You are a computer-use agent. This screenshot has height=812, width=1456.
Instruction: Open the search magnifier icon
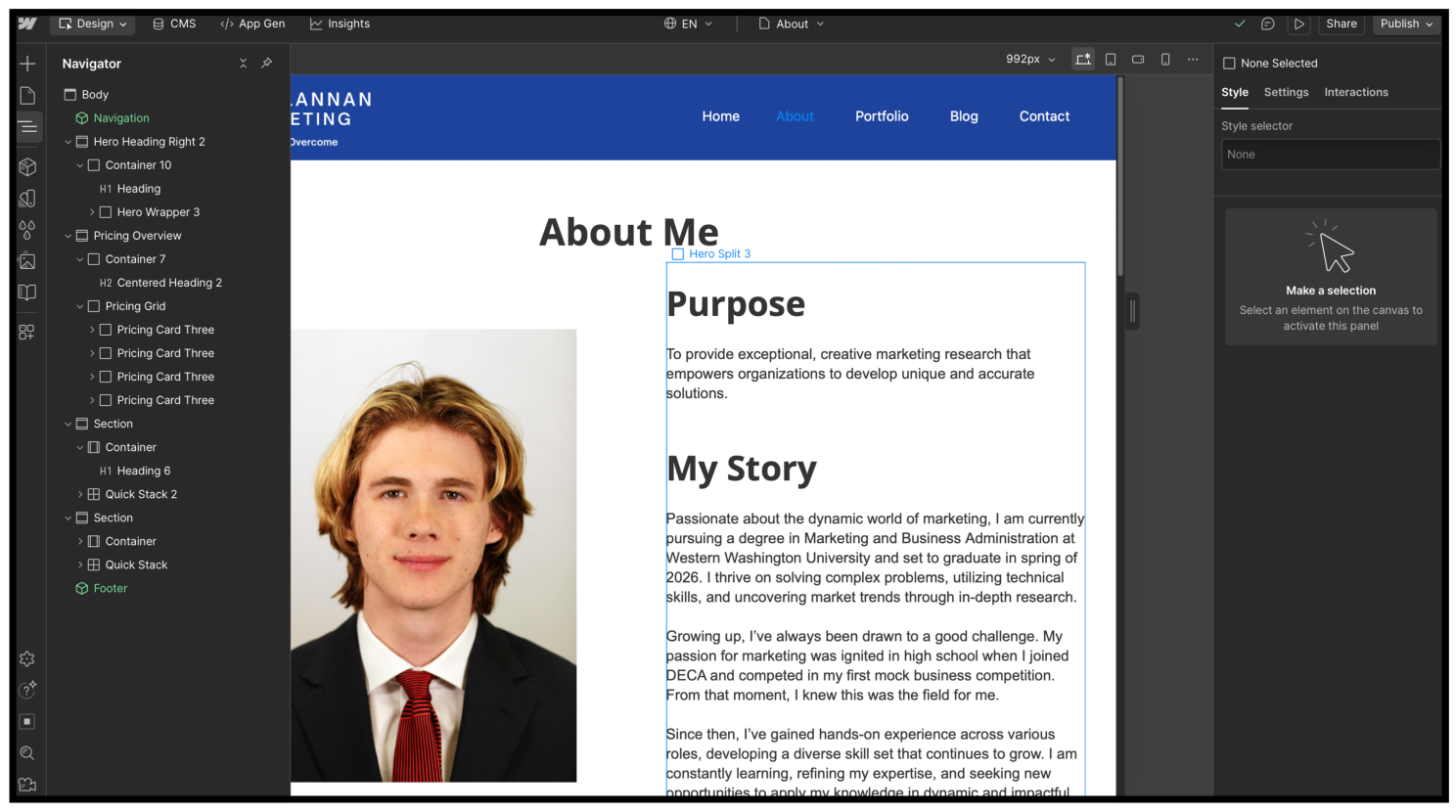coord(27,752)
